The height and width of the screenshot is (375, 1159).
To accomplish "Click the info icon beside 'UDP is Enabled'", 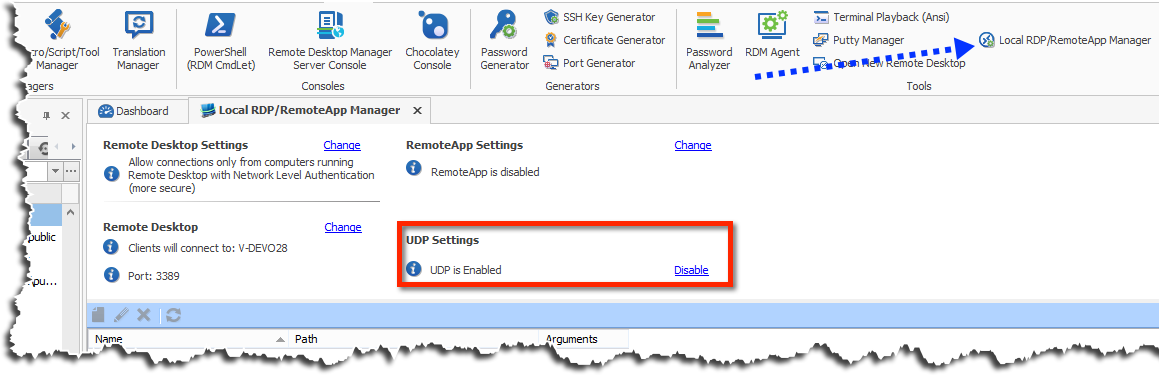I will (x=415, y=269).
